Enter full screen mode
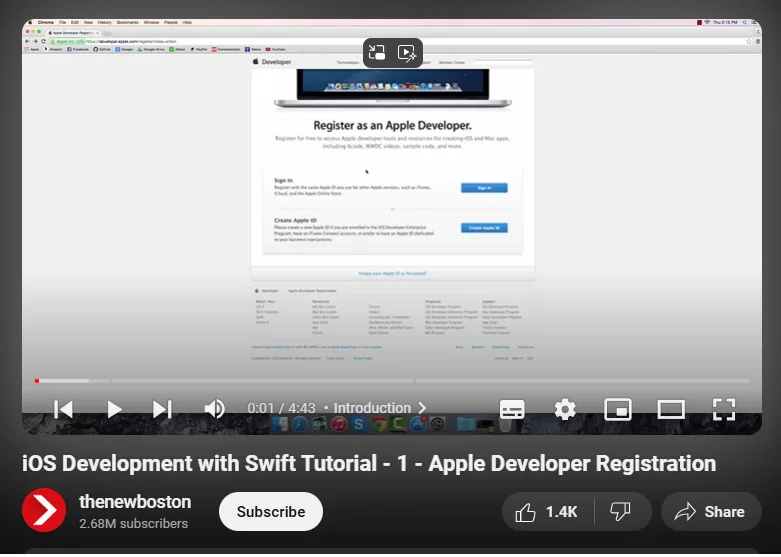This screenshot has width=781, height=557. 724,410
